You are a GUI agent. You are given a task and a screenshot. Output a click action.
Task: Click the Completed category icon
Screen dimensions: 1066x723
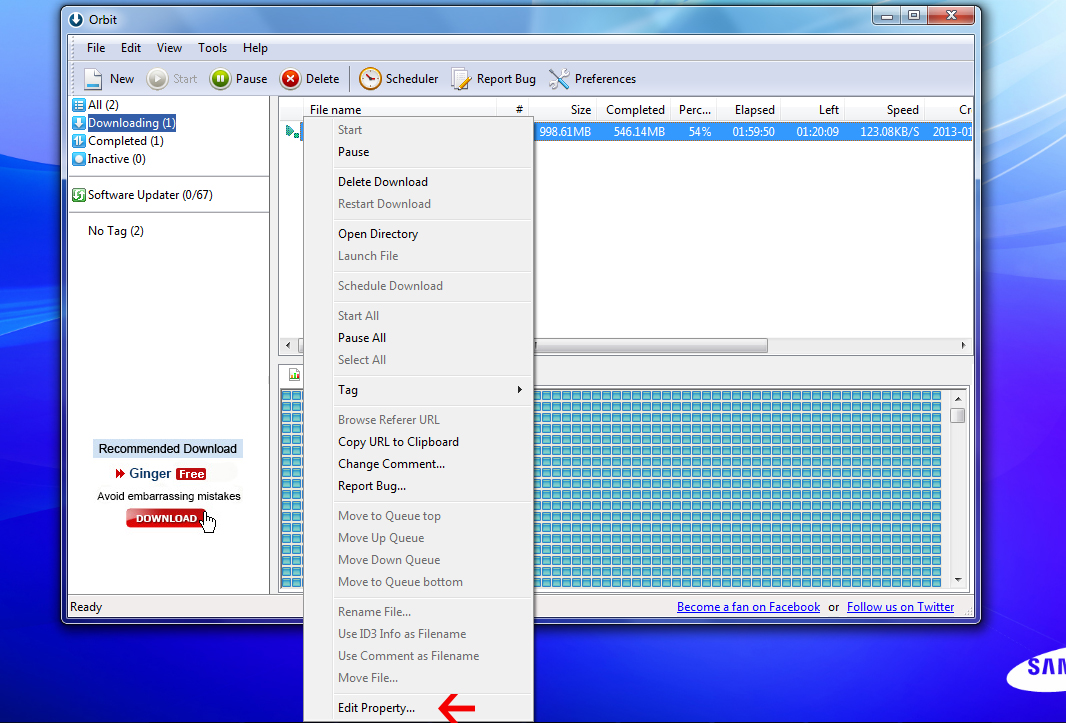(79, 141)
